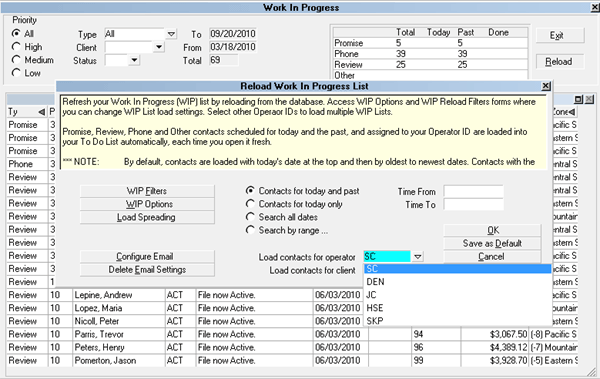The width and height of the screenshot is (600, 379).
Task: Close the Reload Work In Progress dialog
Action: pyautogui.click(x=546, y=86)
